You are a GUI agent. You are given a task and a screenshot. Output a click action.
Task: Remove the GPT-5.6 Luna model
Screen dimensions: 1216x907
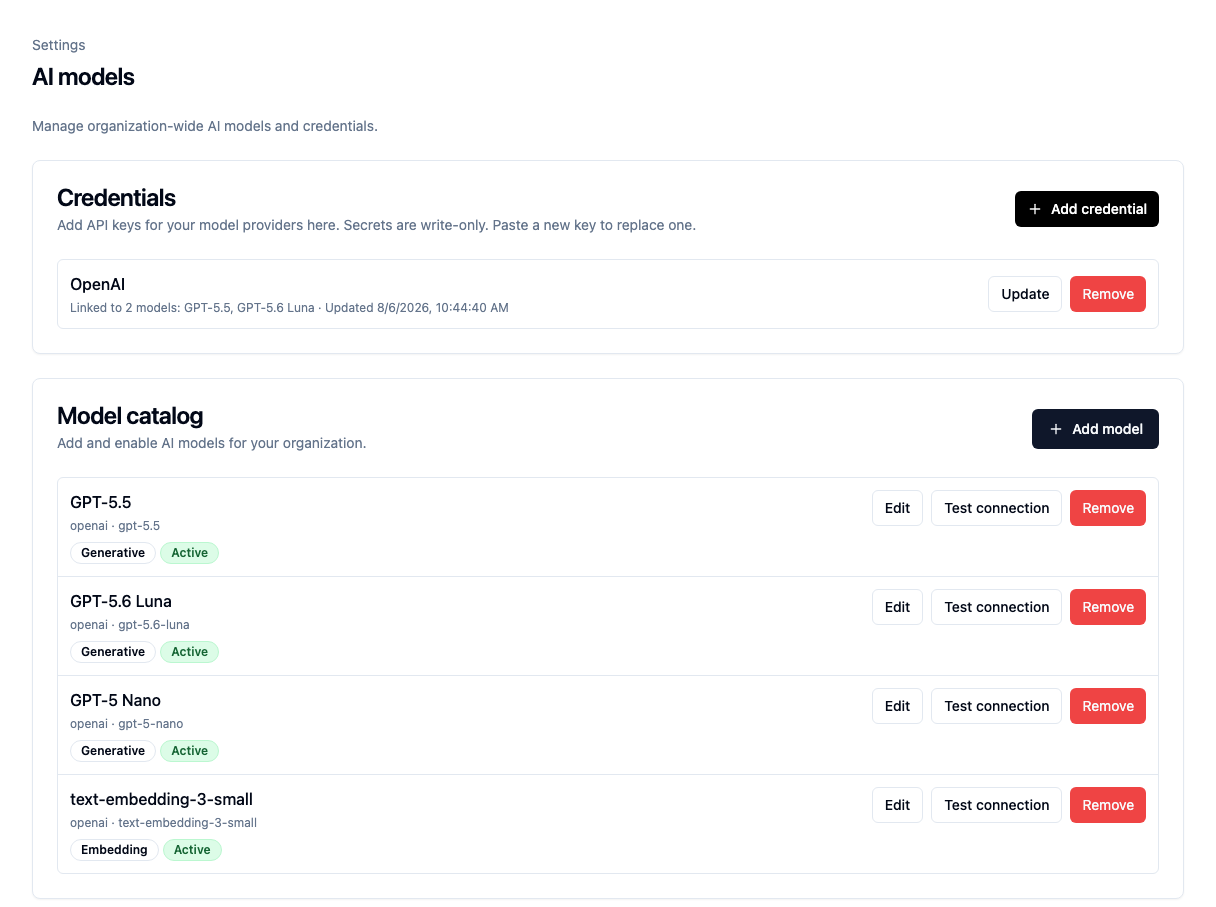[1108, 607]
